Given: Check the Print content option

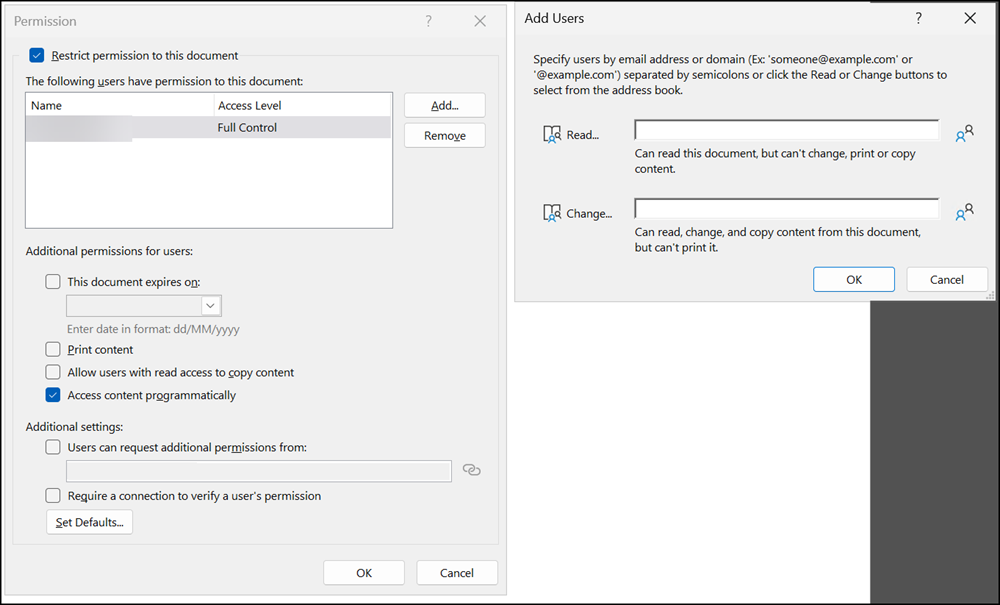Looking at the screenshot, I should pos(53,349).
